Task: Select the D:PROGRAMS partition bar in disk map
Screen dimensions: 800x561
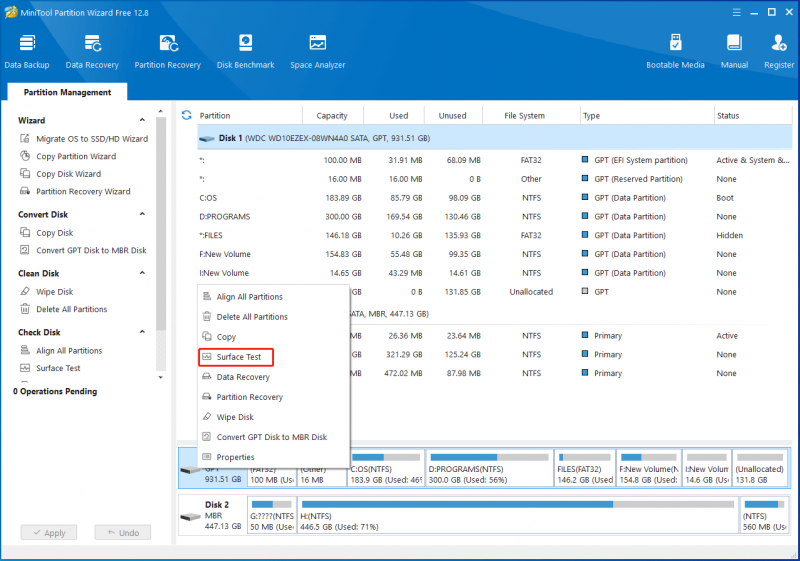Action: [x=489, y=468]
